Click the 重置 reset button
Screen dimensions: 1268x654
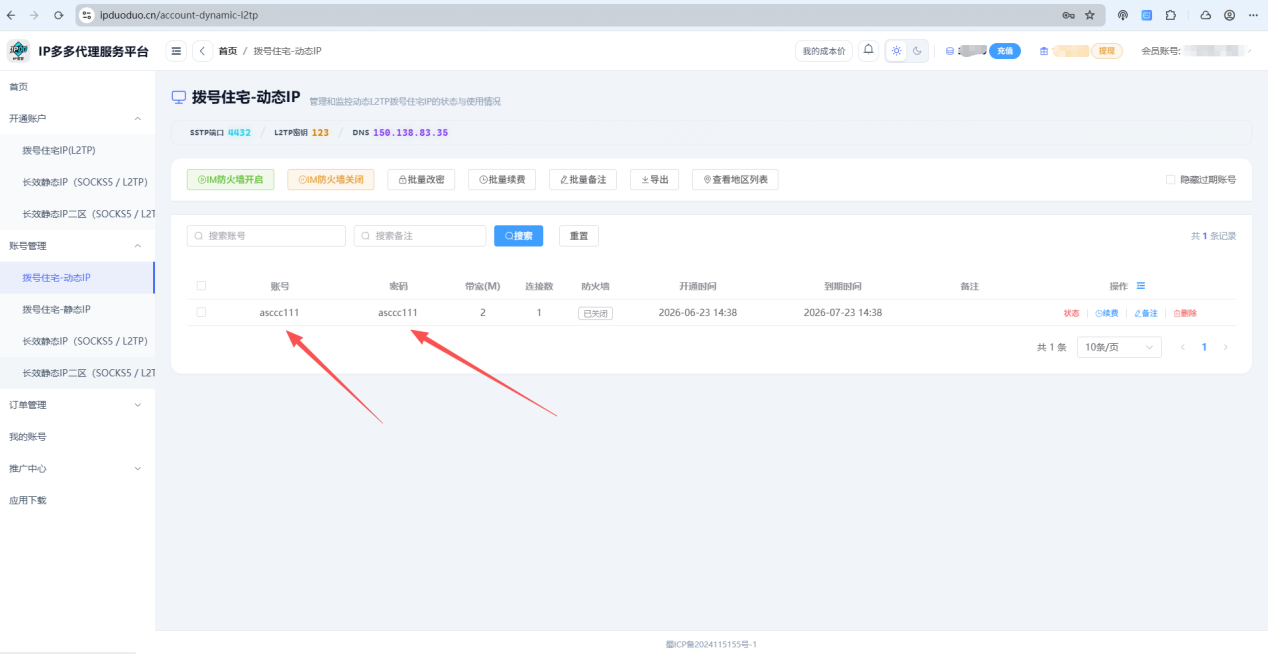(579, 236)
